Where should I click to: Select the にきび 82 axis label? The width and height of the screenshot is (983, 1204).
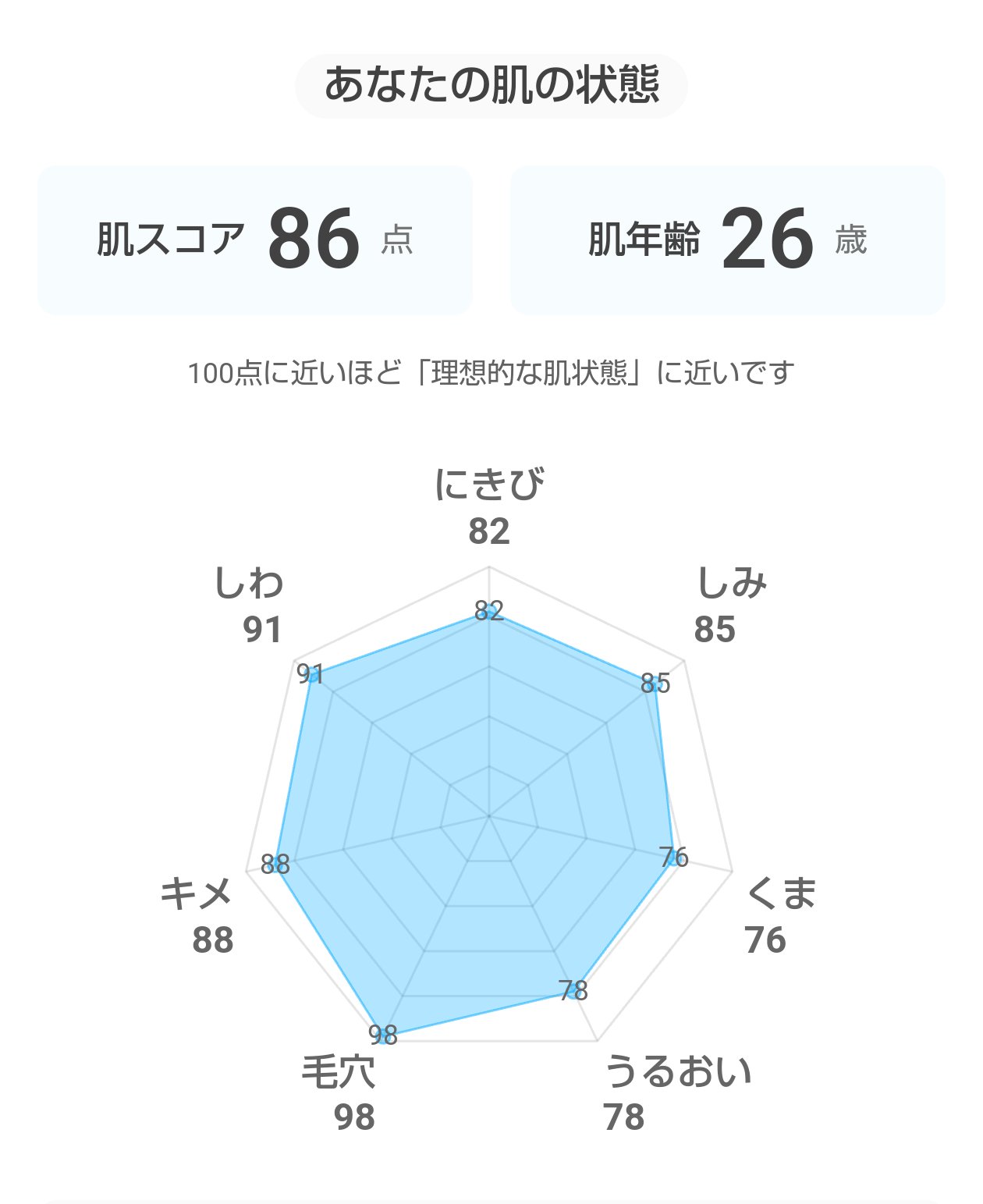[489, 507]
